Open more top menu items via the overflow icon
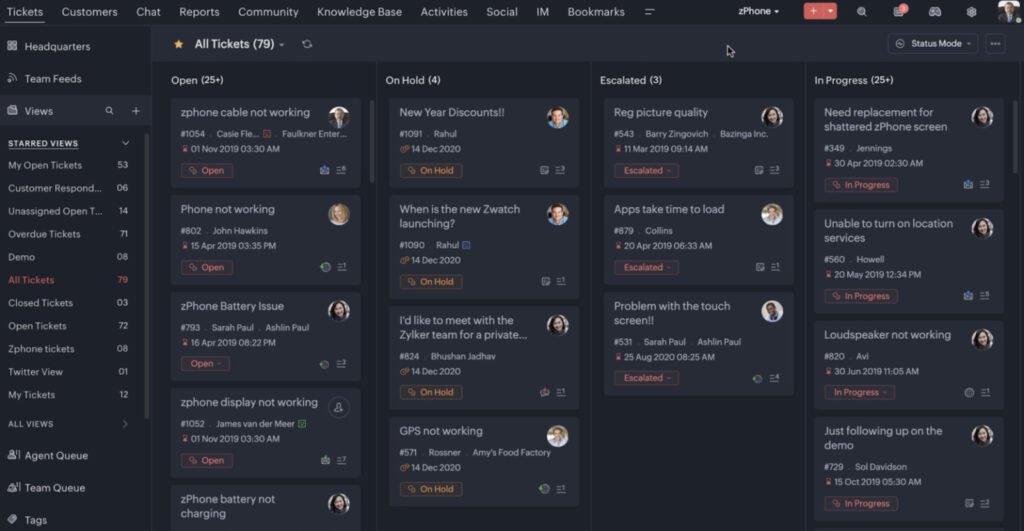Image resolution: width=1024 pixels, height=531 pixels. pyautogui.click(x=649, y=12)
